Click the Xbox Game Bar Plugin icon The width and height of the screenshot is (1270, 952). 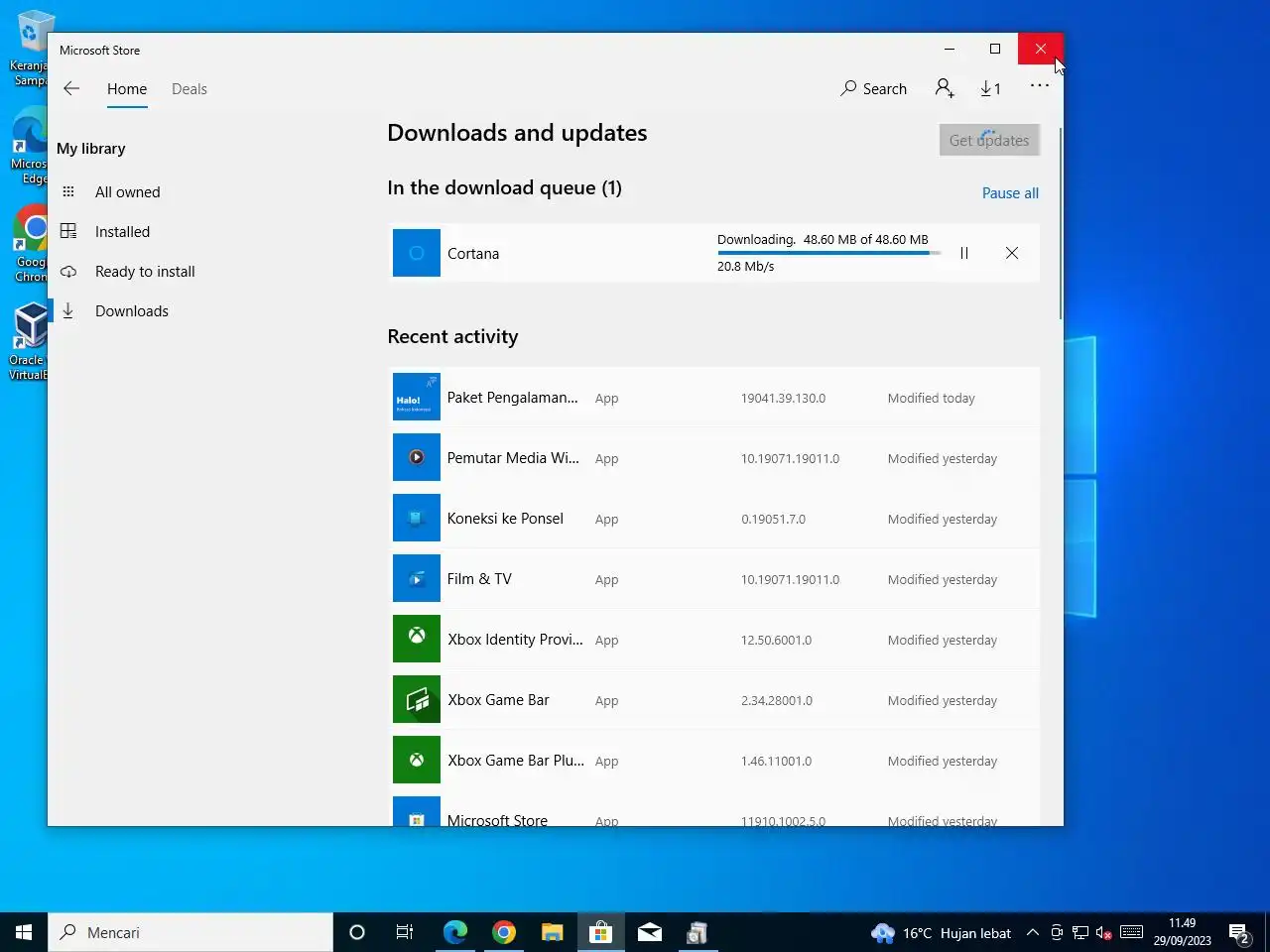(417, 760)
